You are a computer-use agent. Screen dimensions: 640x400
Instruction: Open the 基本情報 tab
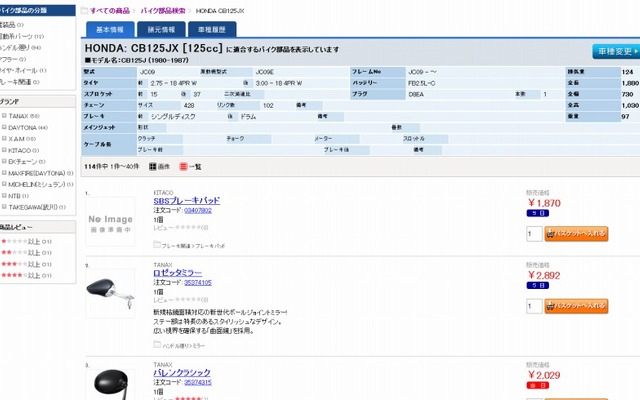(x=110, y=30)
